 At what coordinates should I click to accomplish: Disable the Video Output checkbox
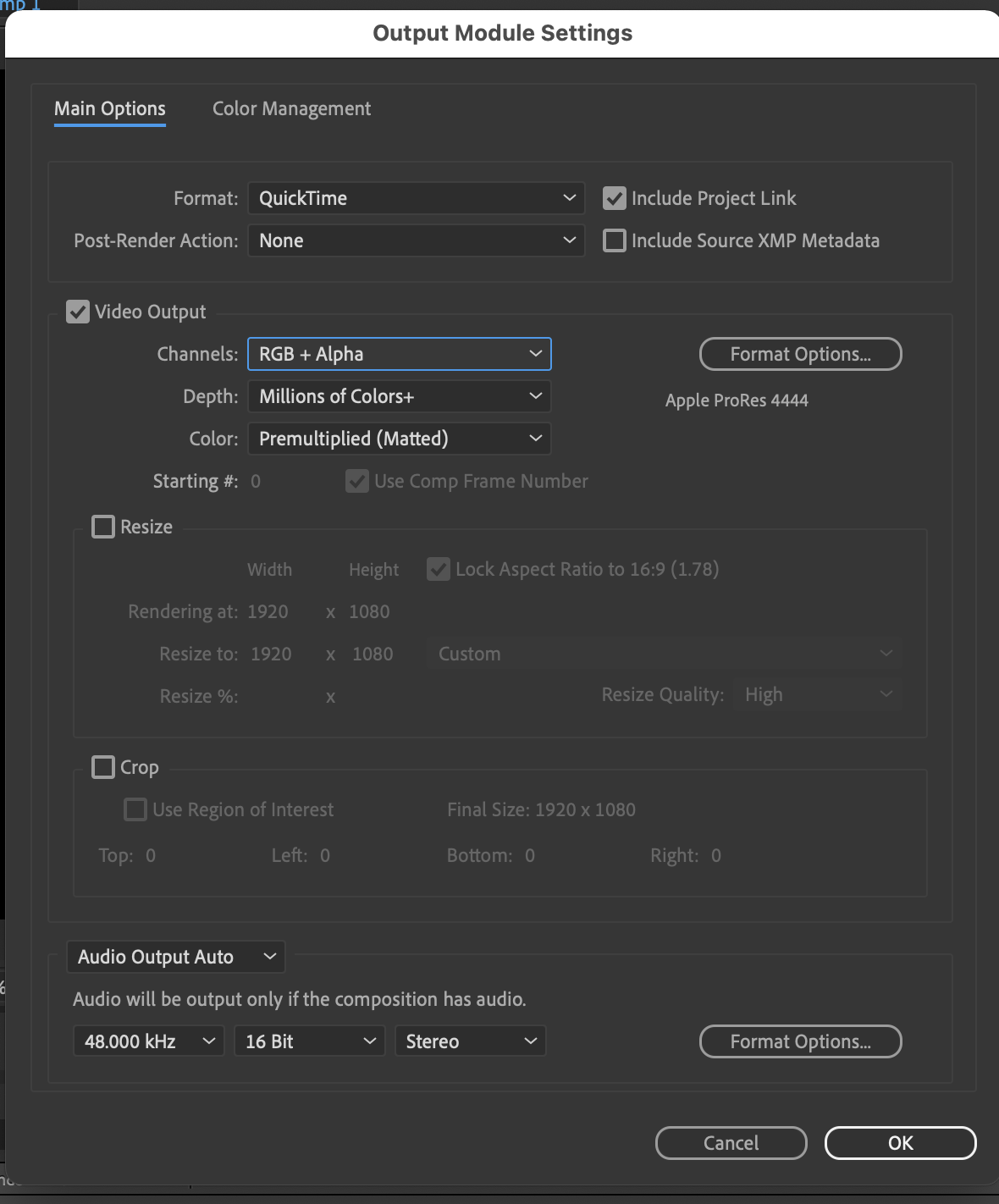(x=79, y=312)
